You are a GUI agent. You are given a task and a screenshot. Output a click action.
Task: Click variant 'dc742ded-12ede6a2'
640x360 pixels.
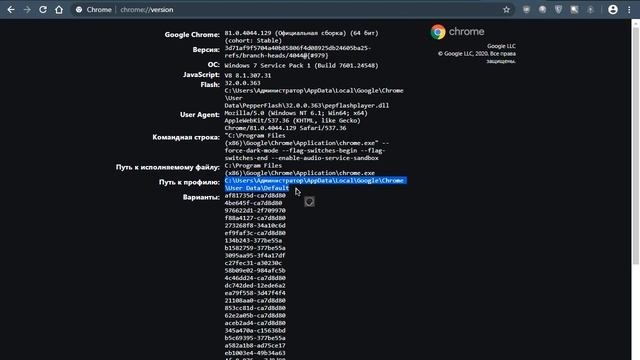[255, 285]
